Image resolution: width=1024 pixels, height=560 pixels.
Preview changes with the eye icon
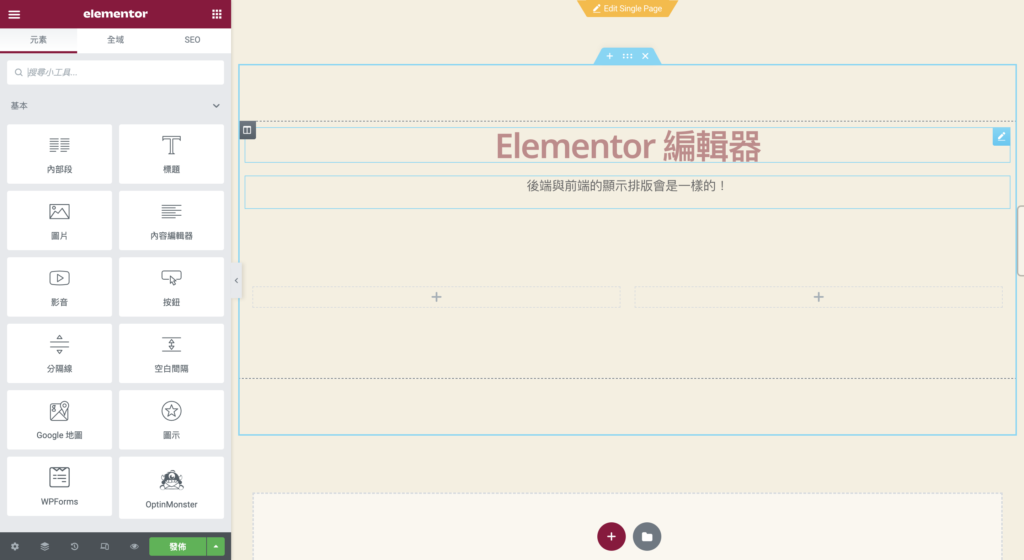coord(135,546)
